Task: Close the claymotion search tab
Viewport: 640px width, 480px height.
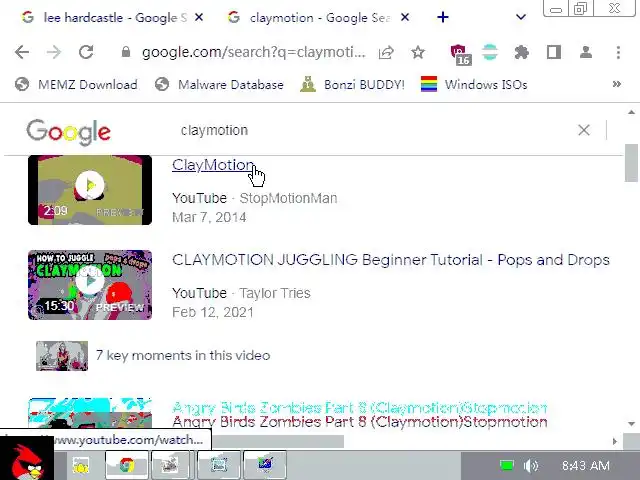Action: pyautogui.click(x=404, y=17)
